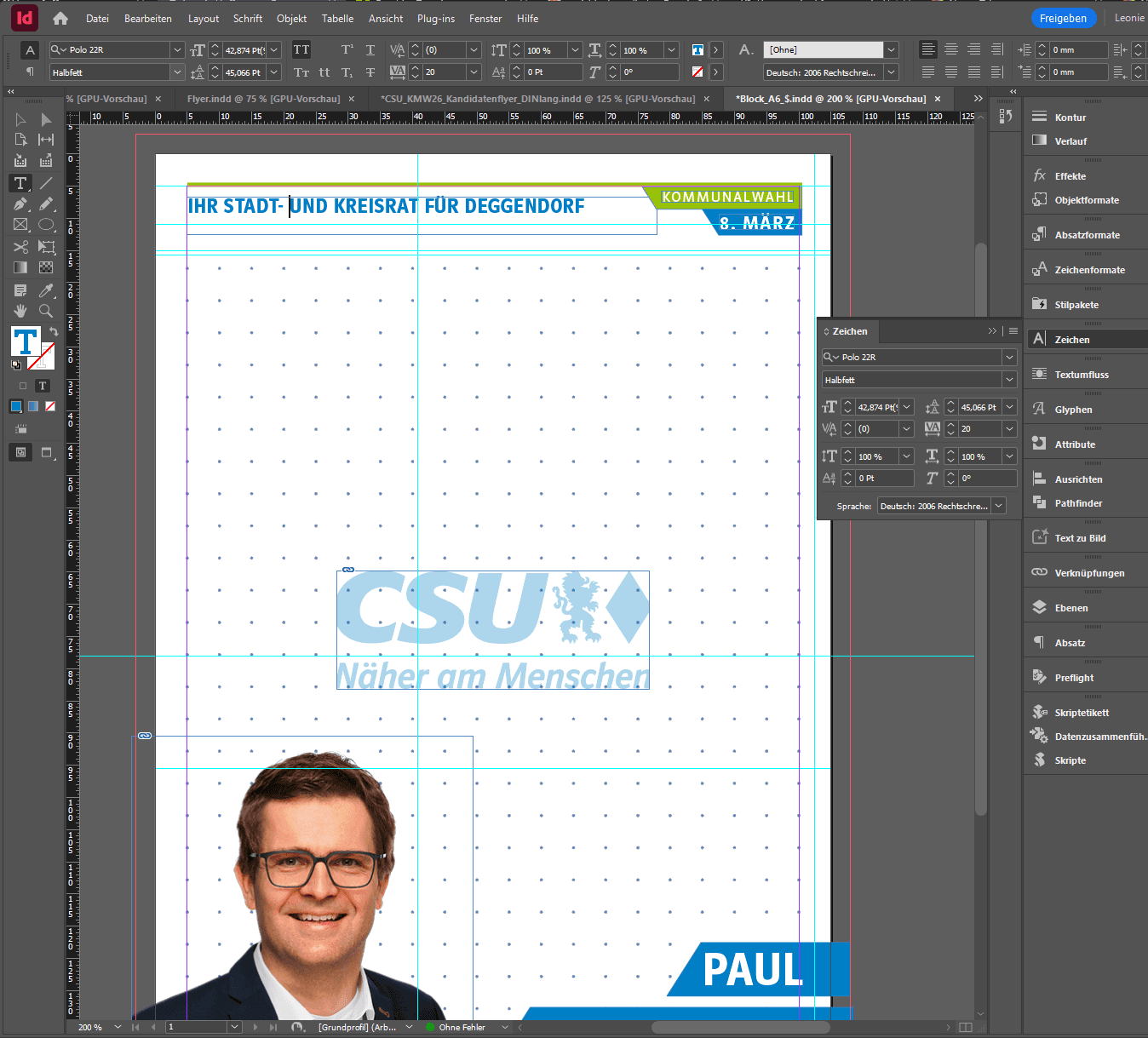Toggle underline formatting

tap(370, 49)
